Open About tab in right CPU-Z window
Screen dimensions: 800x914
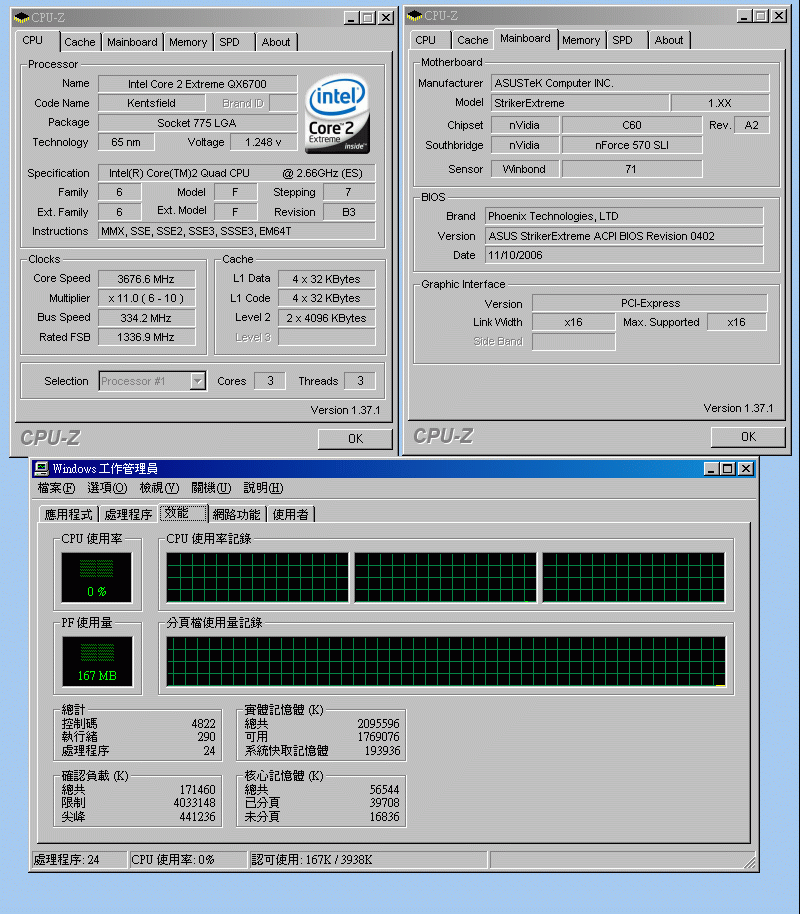pos(669,40)
